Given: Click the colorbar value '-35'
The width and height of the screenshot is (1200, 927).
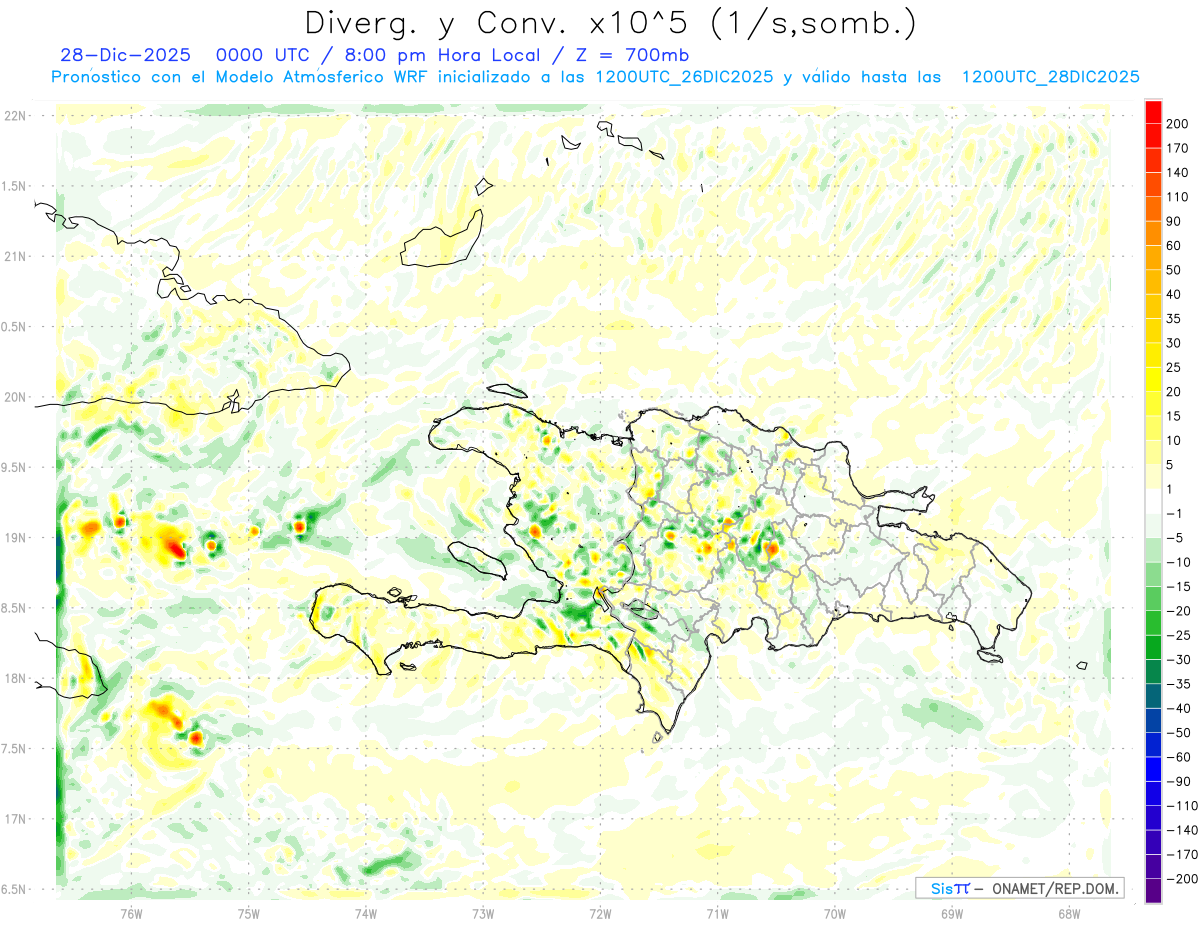Looking at the screenshot, I should pyautogui.click(x=1178, y=684).
